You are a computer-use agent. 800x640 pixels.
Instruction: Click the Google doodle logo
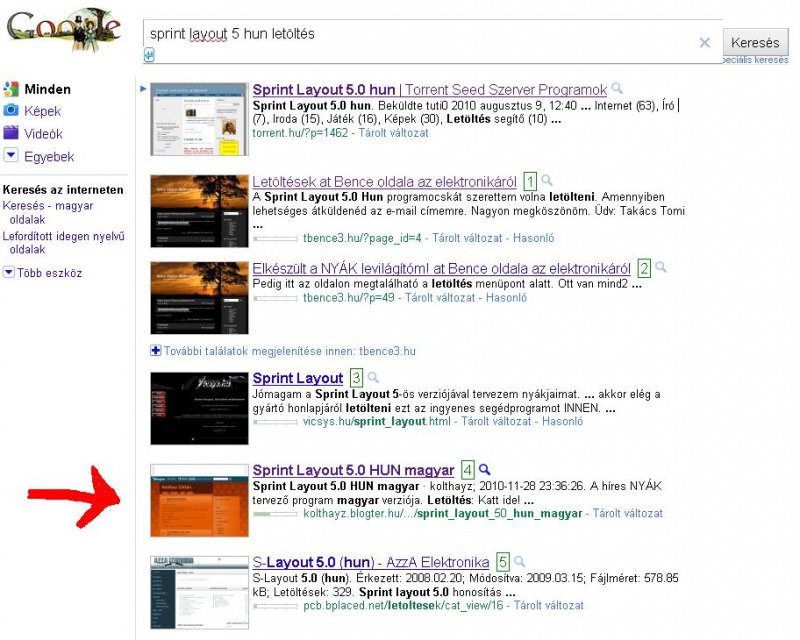coord(64,30)
